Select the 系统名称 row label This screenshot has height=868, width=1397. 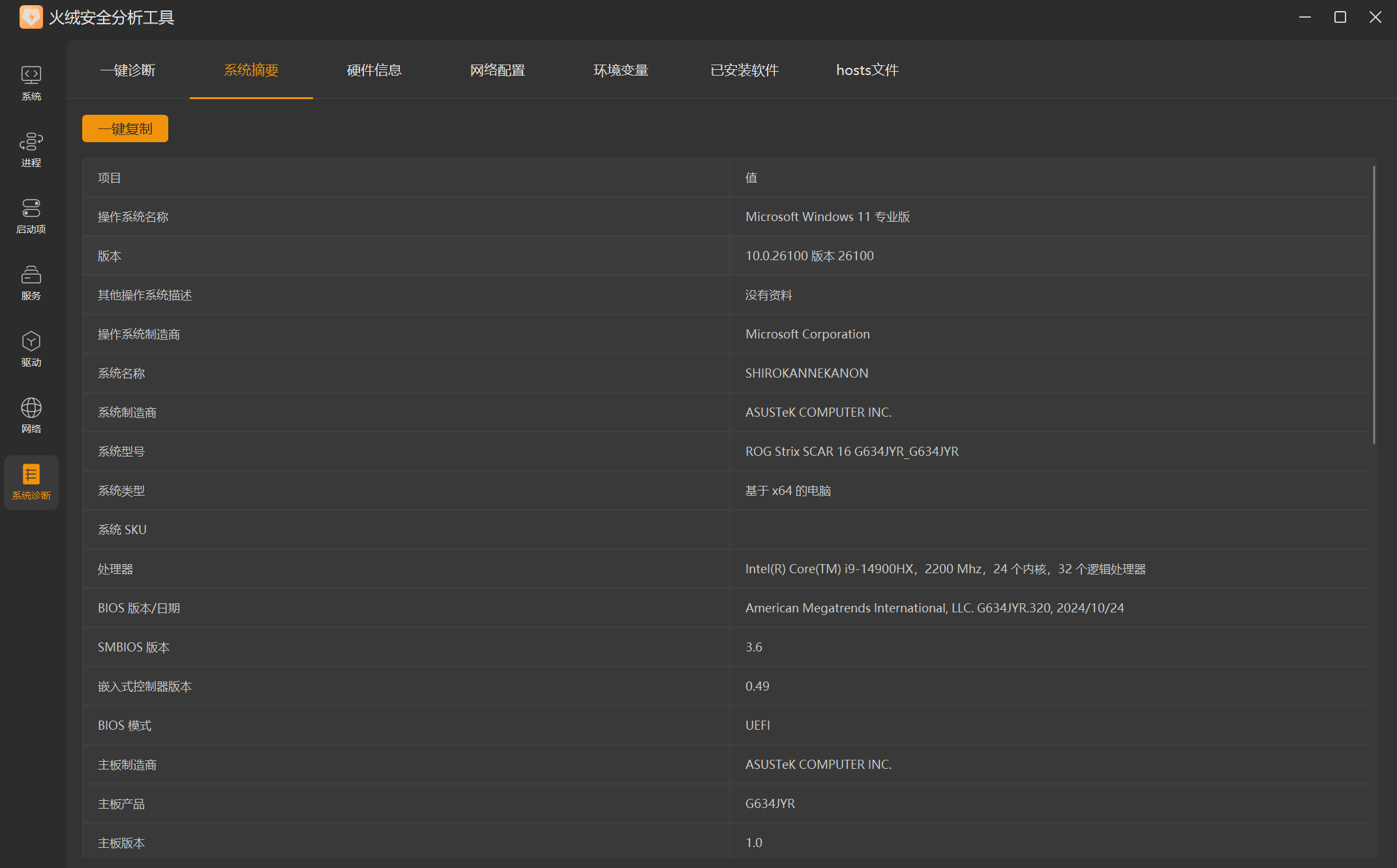click(121, 373)
